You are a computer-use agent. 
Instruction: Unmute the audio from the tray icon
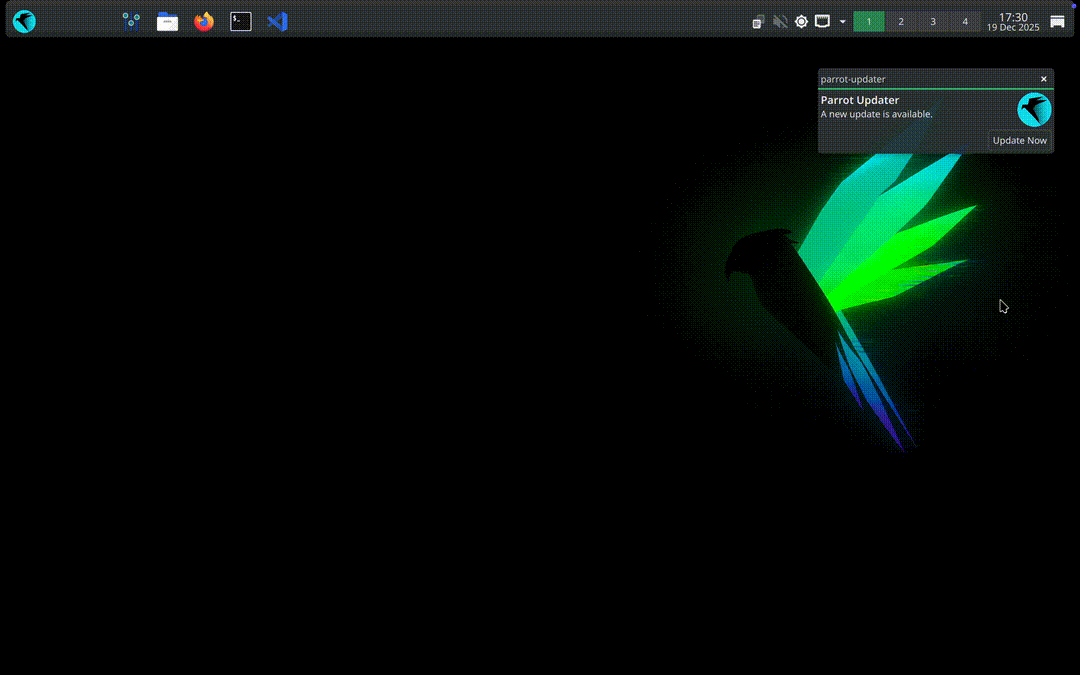780,21
